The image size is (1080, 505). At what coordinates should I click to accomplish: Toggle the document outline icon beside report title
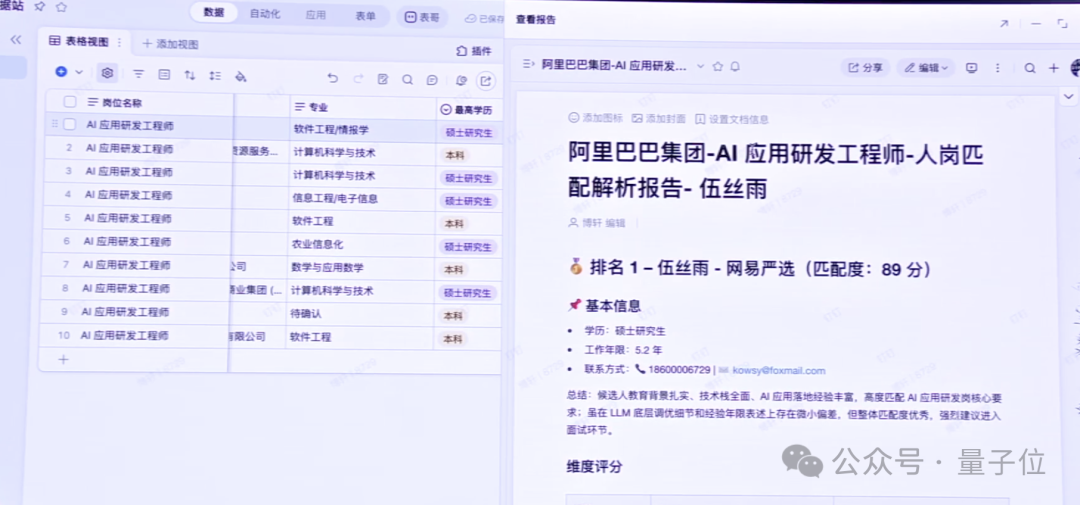528,65
